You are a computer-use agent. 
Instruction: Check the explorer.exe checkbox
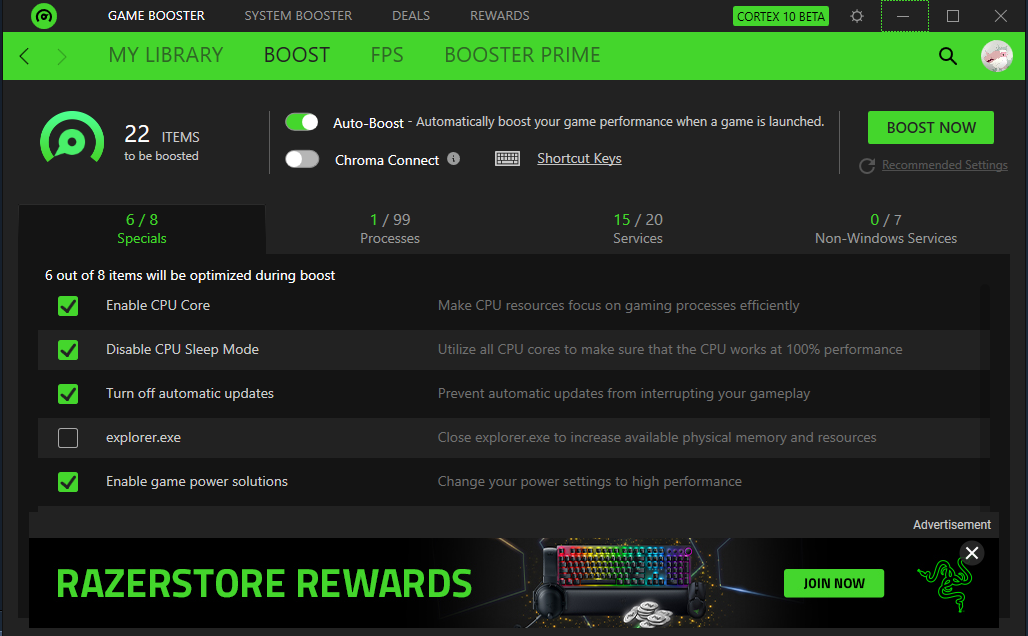[68, 437]
